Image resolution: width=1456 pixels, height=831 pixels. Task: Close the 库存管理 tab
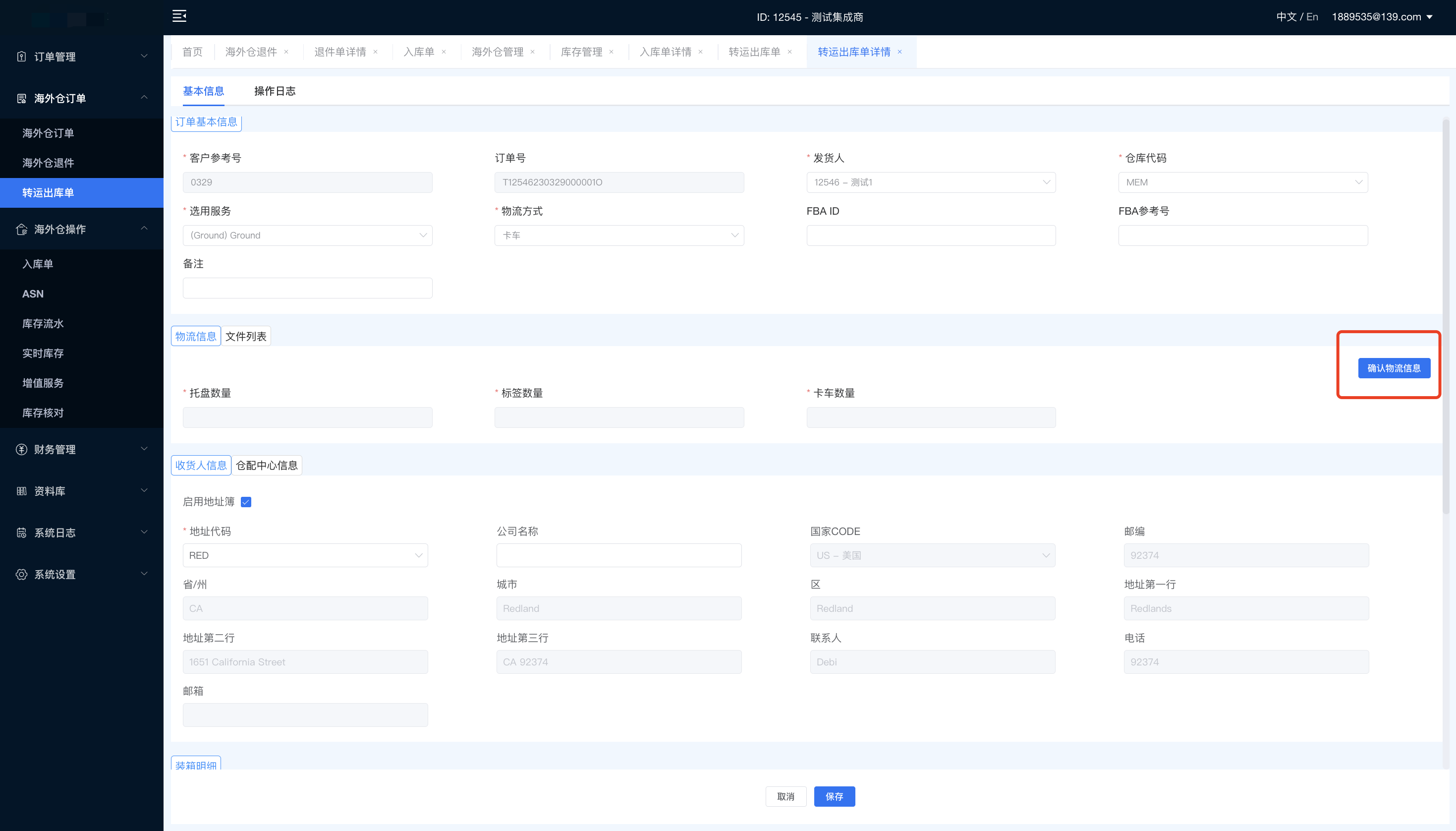click(x=612, y=52)
